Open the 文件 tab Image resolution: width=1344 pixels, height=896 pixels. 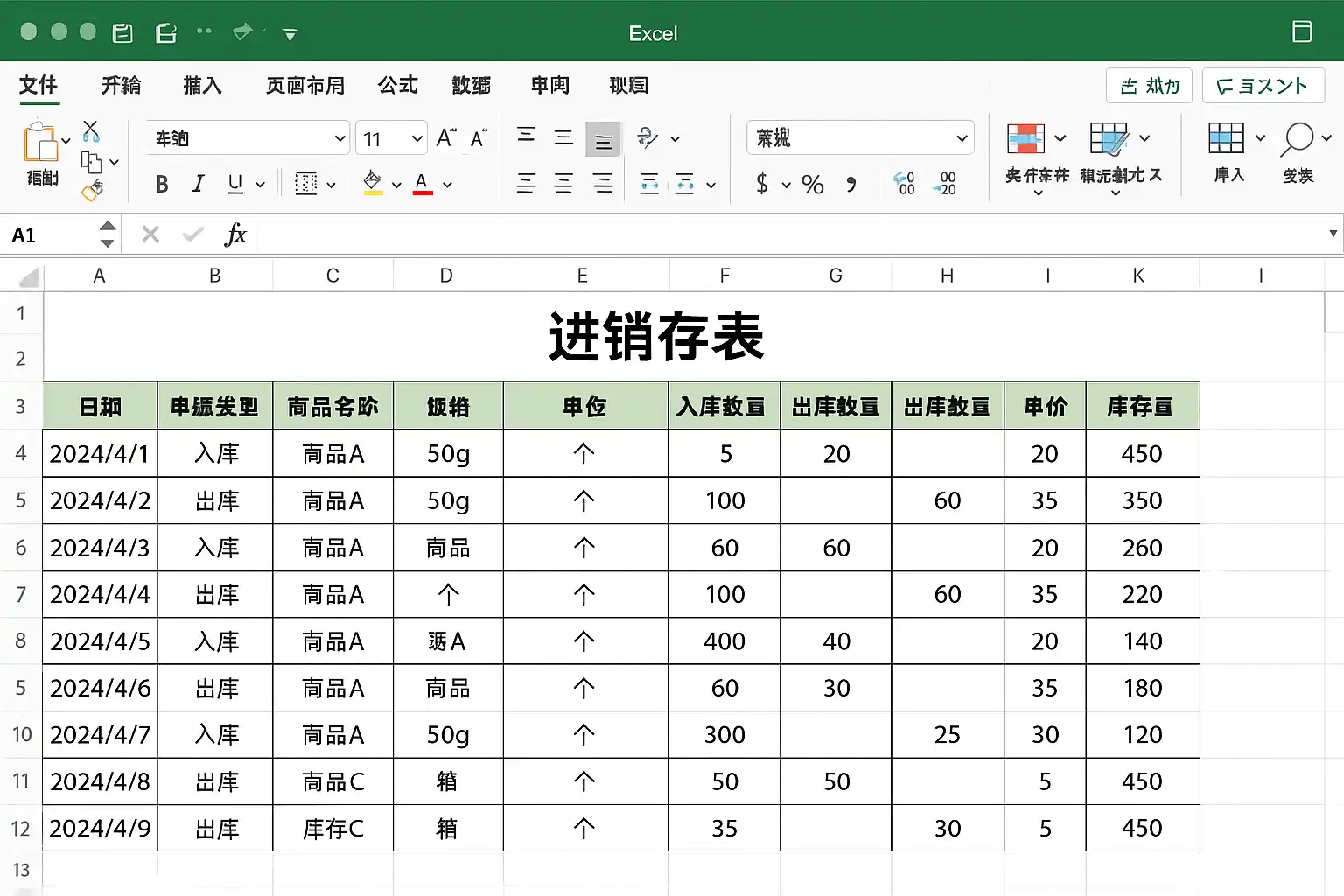[38, 85]
